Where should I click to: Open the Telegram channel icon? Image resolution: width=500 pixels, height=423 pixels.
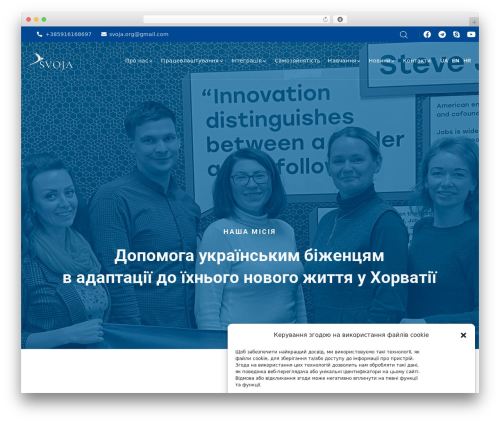(x=442, y=34)
